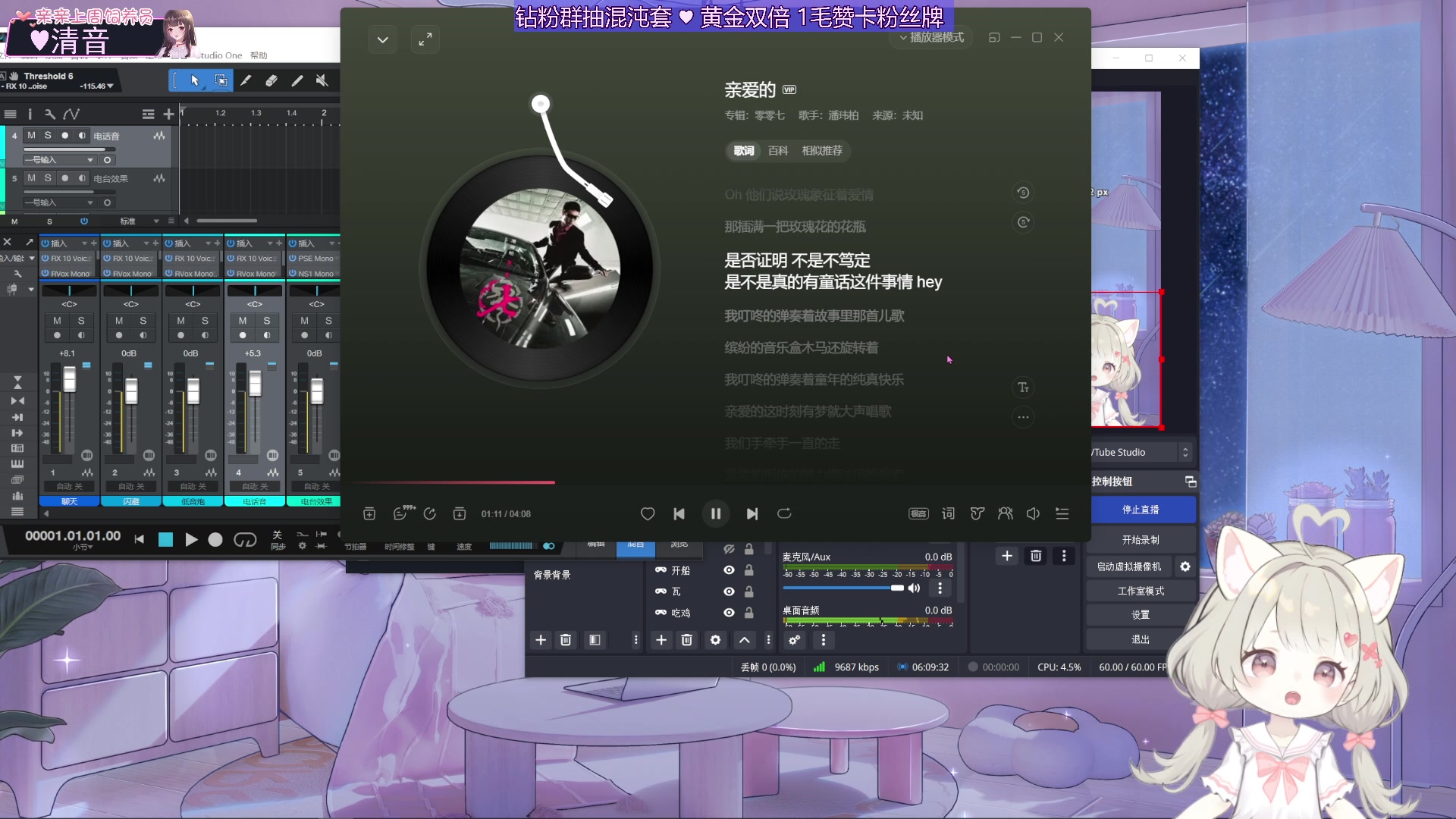Click 启动虚拟摄像机 button
The image size is (1456, 819).
1129,566
